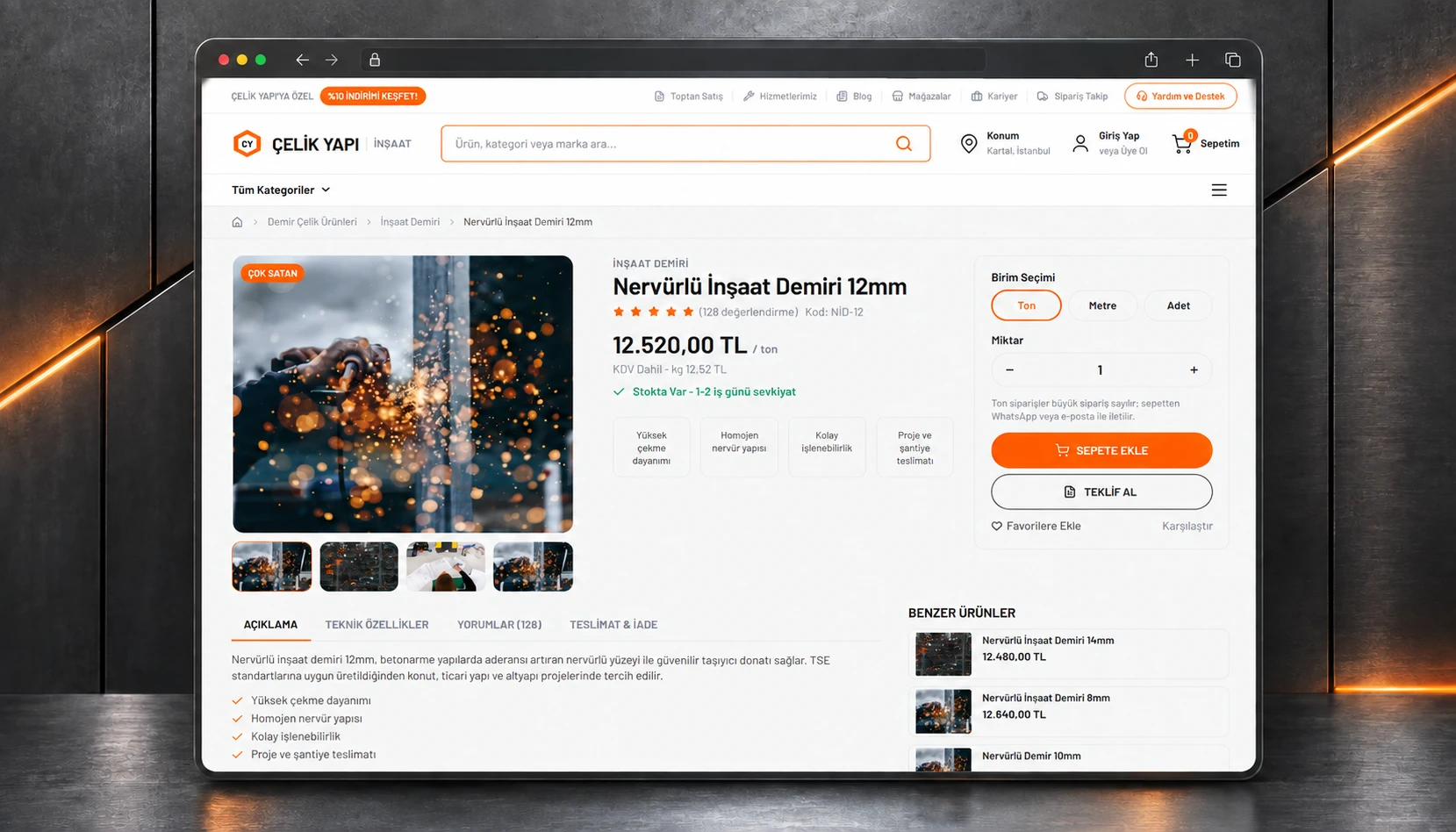Click the Mağazalar link
The height and width of the screenshot is (832, 1456).
[922, 96]
